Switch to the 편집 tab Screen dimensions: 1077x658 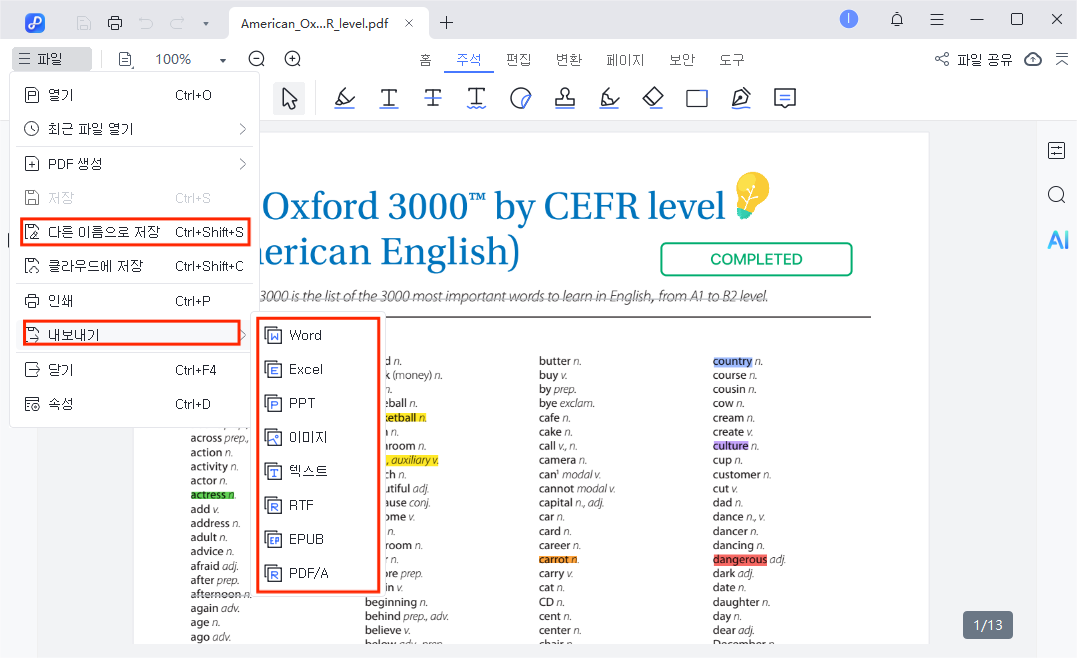518,60
